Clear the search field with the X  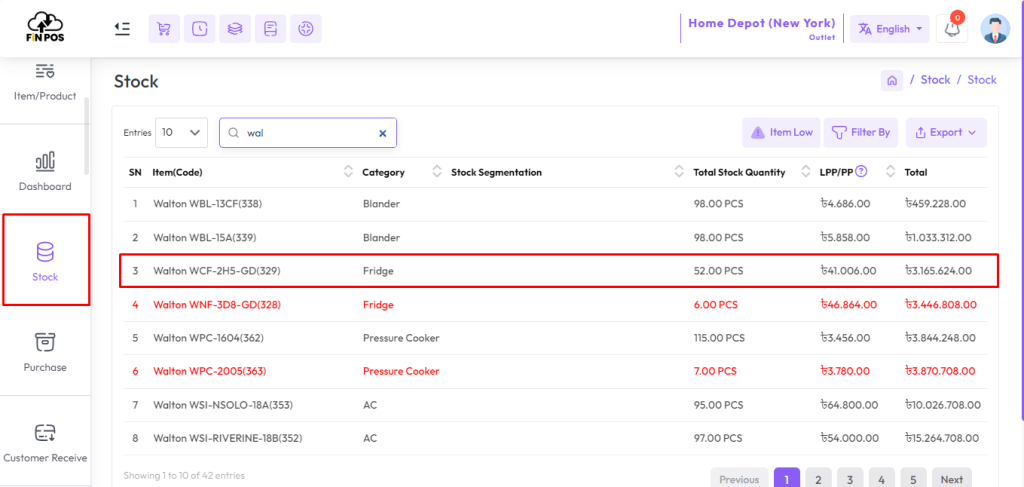point(383,133)
